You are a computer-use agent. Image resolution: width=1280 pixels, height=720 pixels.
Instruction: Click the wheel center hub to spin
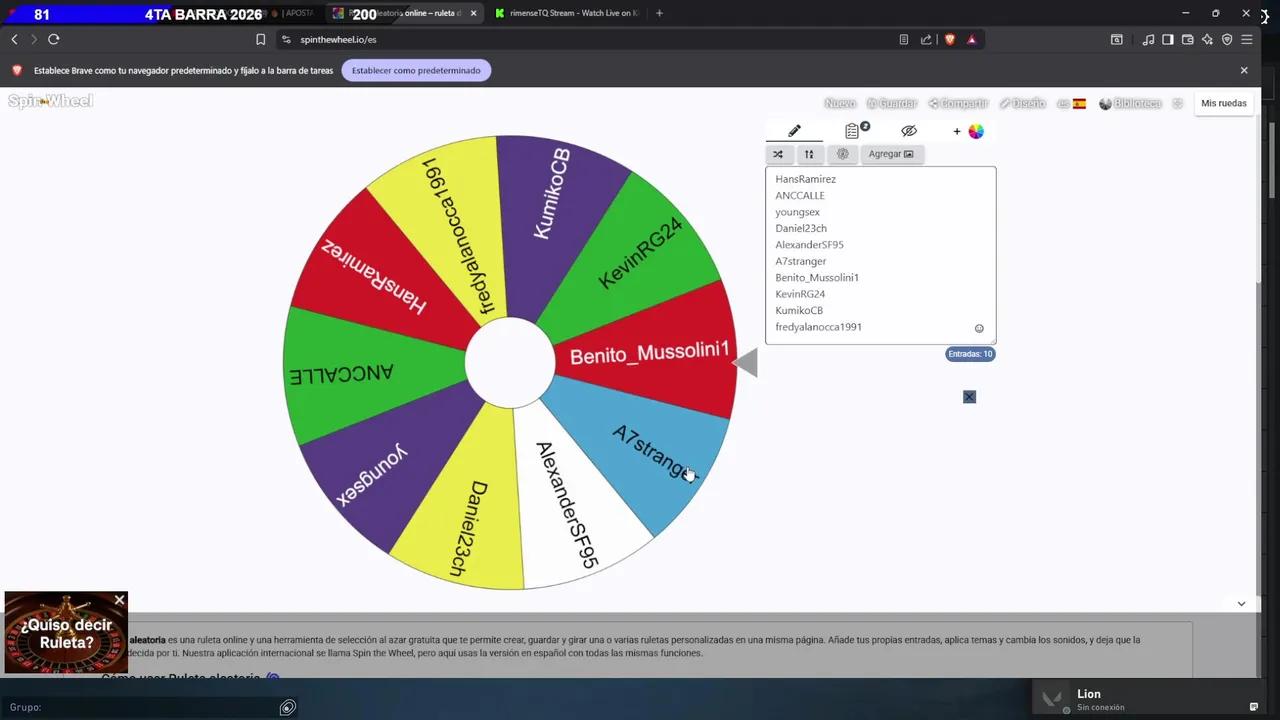pos(510,363)
